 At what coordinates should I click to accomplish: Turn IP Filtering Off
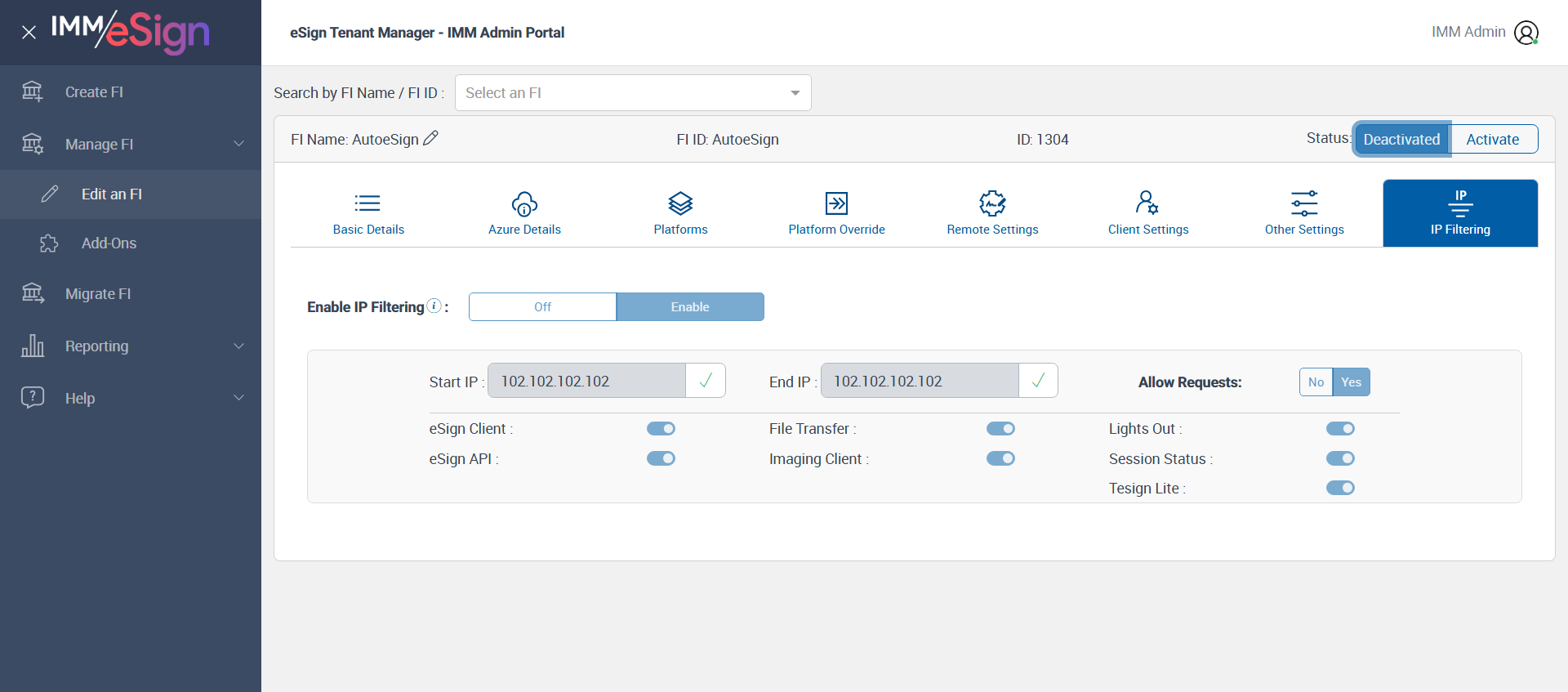coord(542,307)
